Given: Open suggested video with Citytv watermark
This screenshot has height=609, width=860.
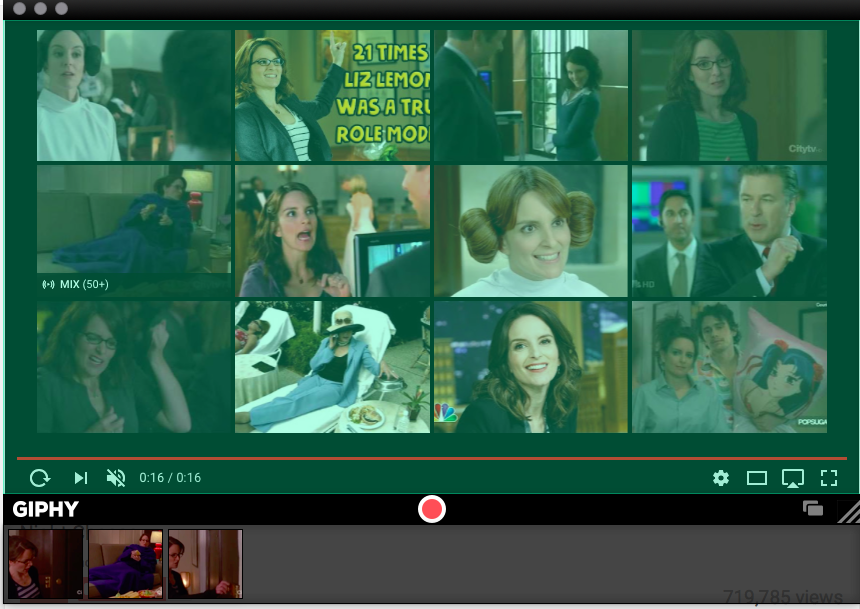Looking at the screenshot, I should click(729, 95).
